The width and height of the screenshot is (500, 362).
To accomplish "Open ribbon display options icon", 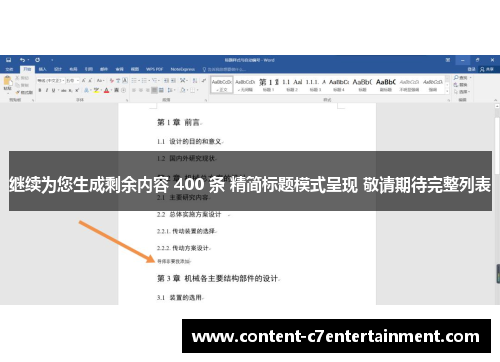I will coord(448,60).
